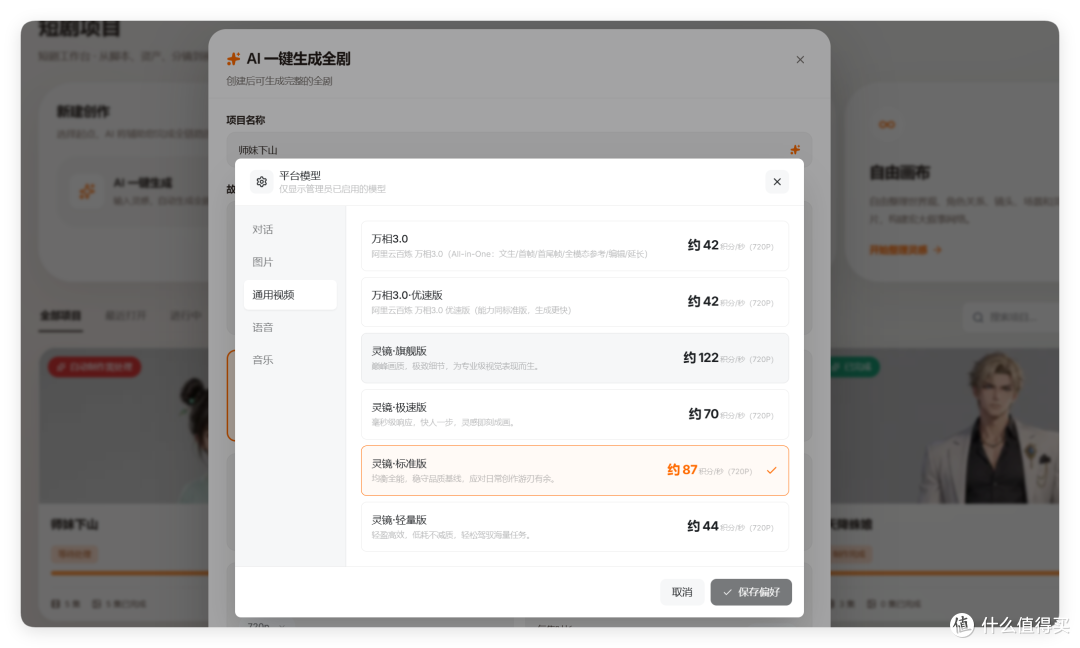Open the 音乐 category
1080x648 pixels.
coord(290,359)
